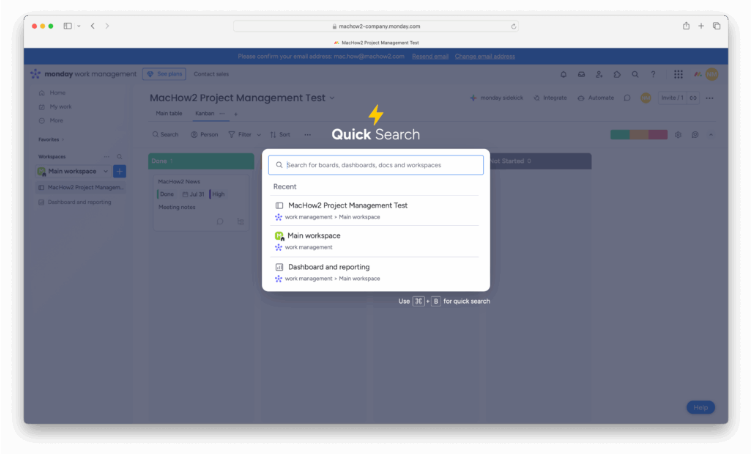Click the Sort button
Image resolution: width=751 pixels, height=454 pixels.
pos(280,135)
